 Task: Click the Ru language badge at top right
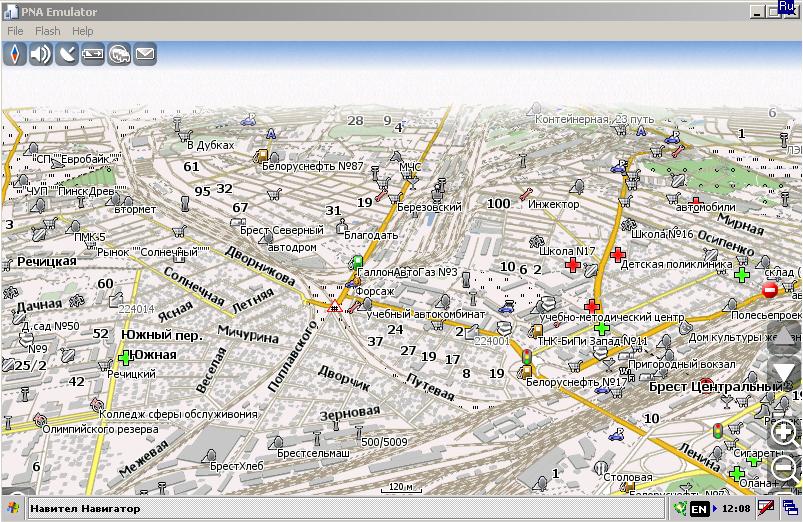tap(786, 7)
